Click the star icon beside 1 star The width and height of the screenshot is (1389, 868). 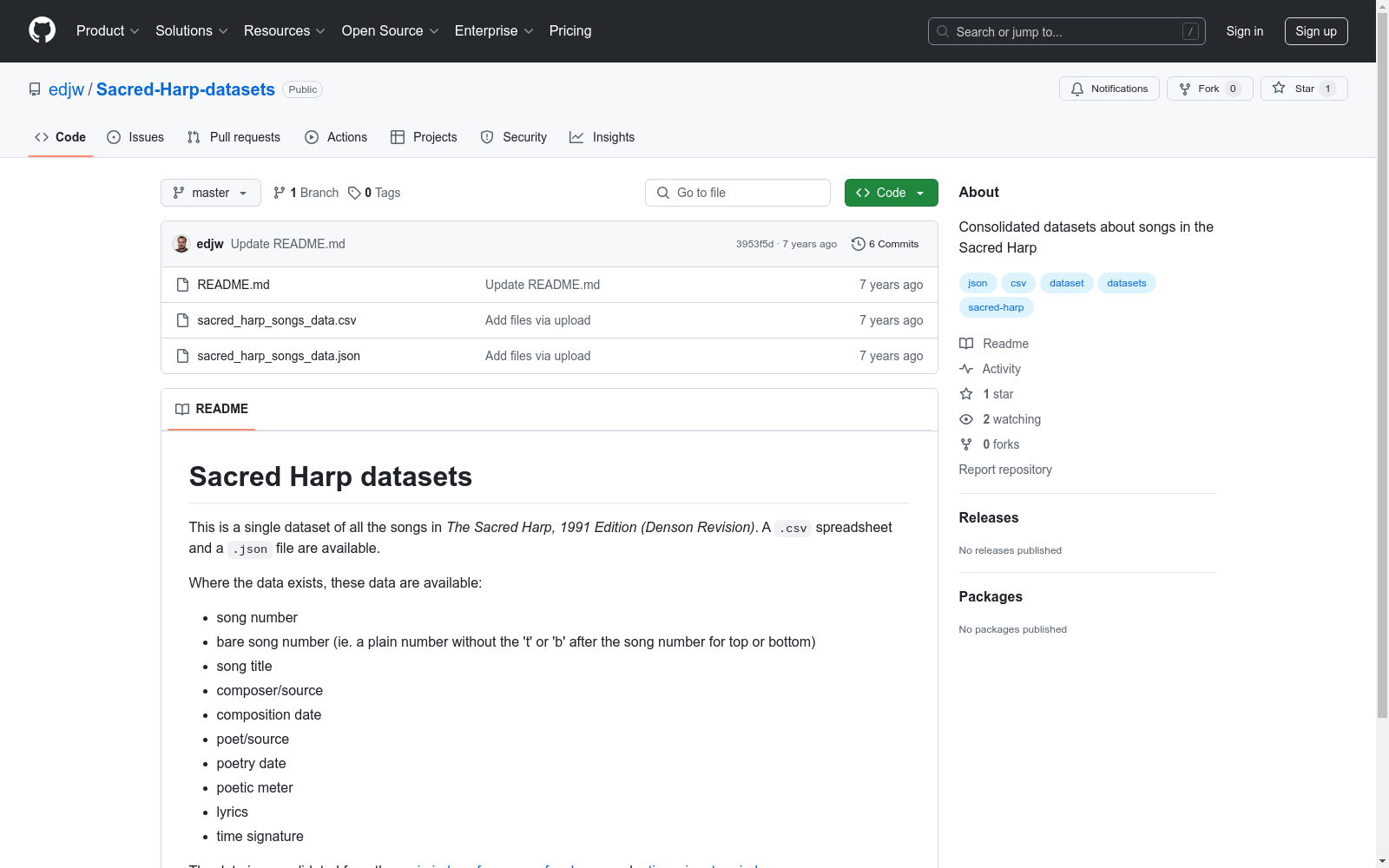(x=966, y=394)
